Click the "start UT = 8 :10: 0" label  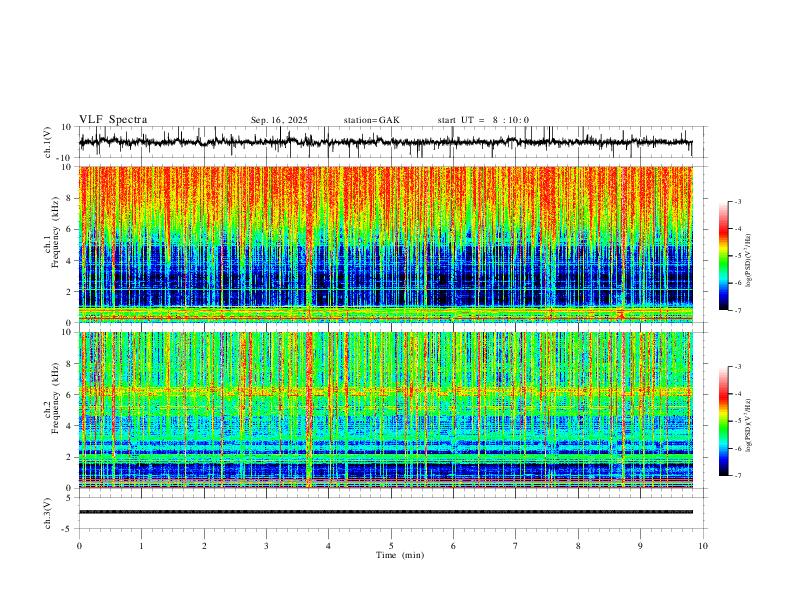(x=483, y=120)
